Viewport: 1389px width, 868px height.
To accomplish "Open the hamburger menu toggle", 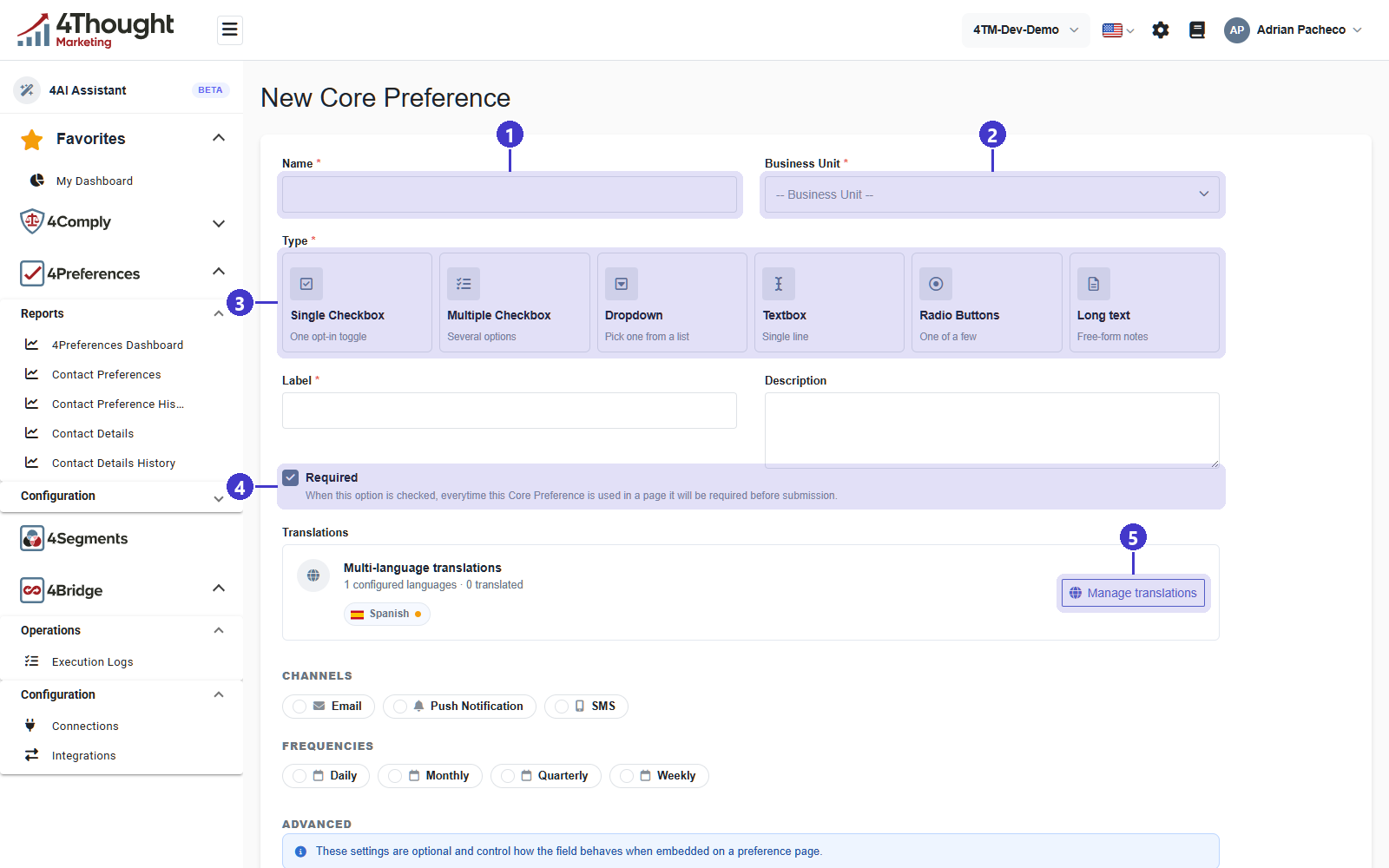I will tap(229, 30).
